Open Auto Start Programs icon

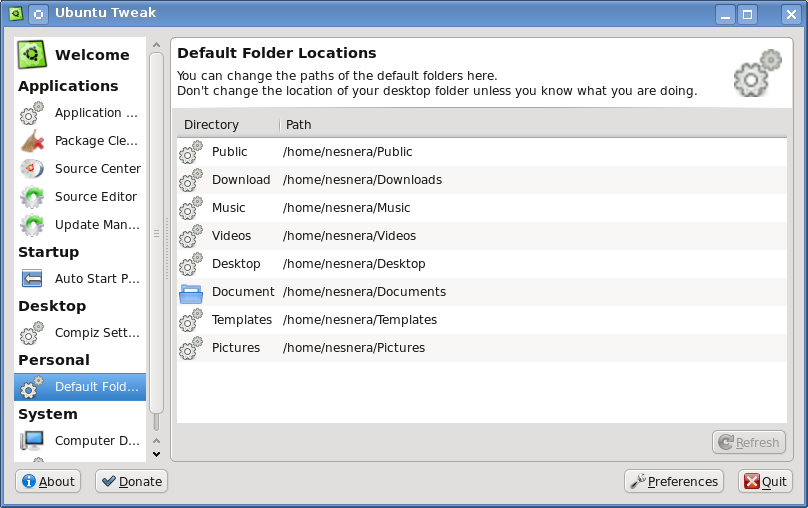[x=32, y=279]
